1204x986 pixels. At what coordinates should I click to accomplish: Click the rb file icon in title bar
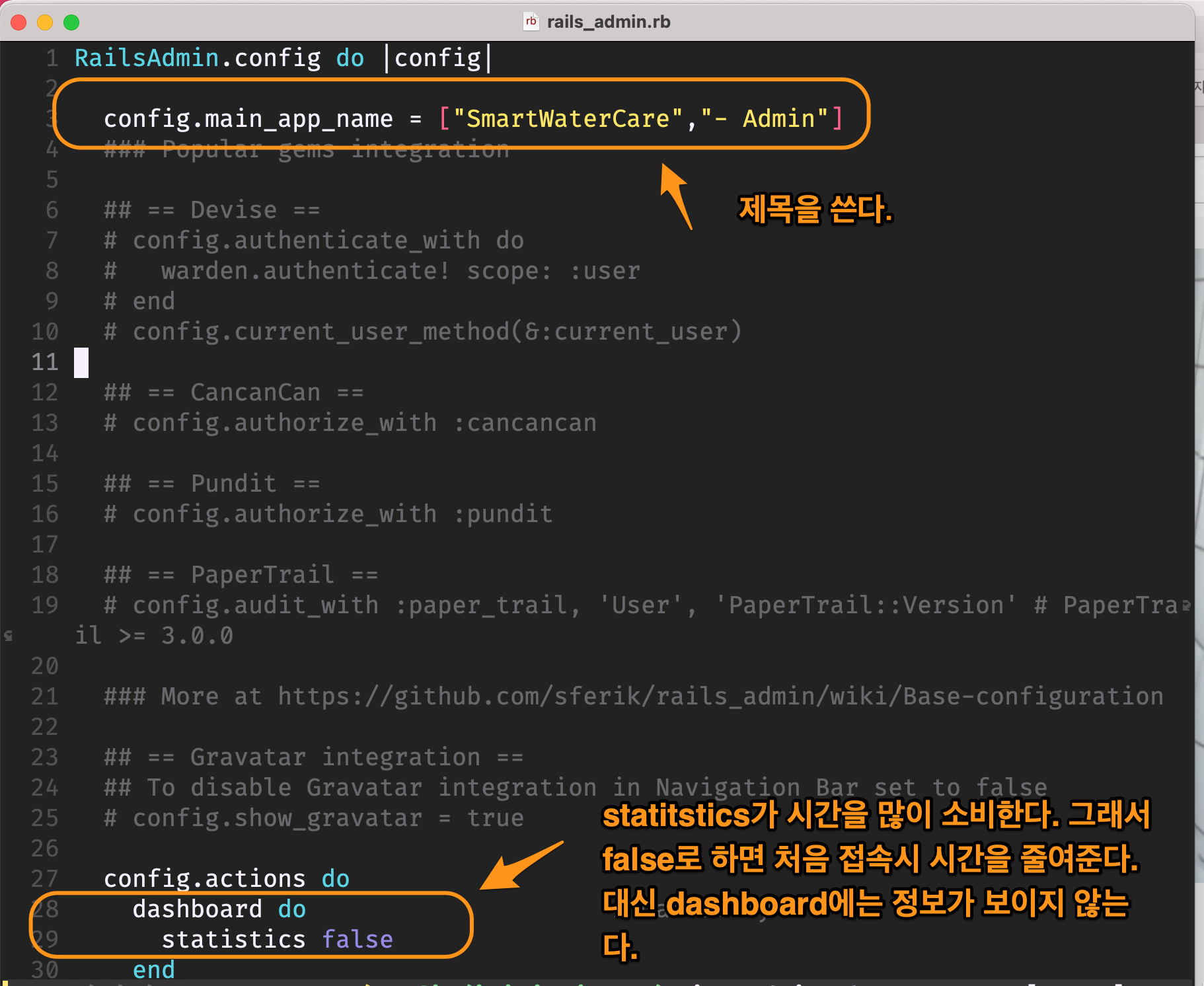531,22
